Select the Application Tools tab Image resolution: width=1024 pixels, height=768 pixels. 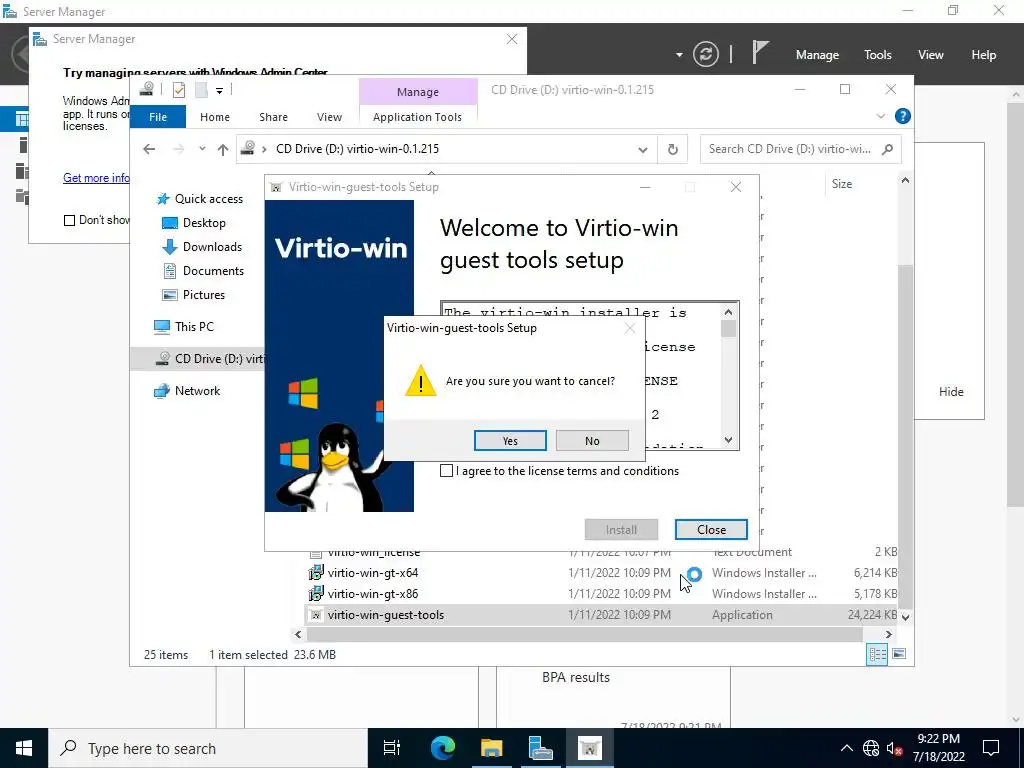pos(417,117)
